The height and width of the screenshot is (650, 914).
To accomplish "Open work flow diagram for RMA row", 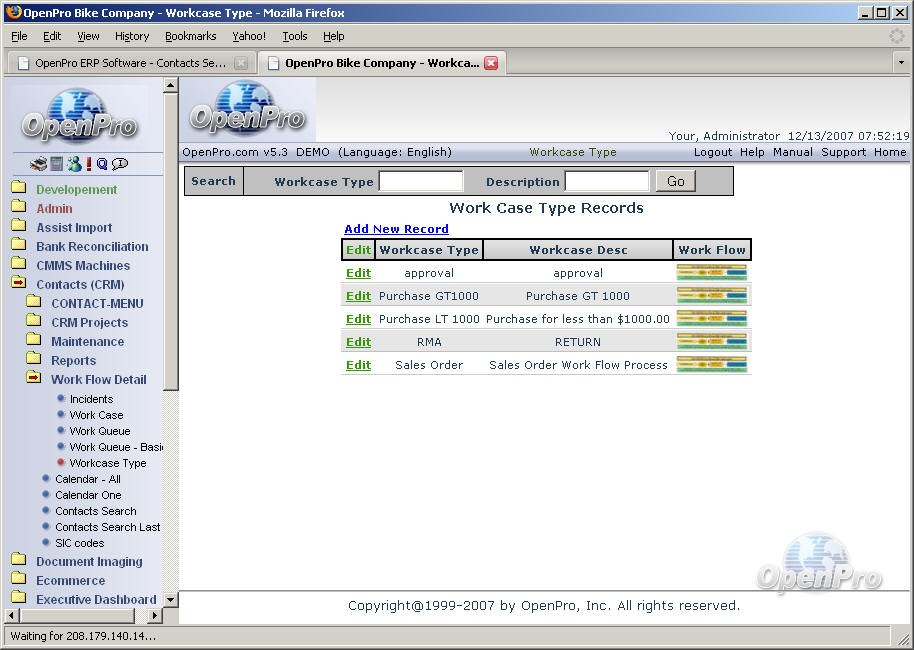I will (712, 342).
